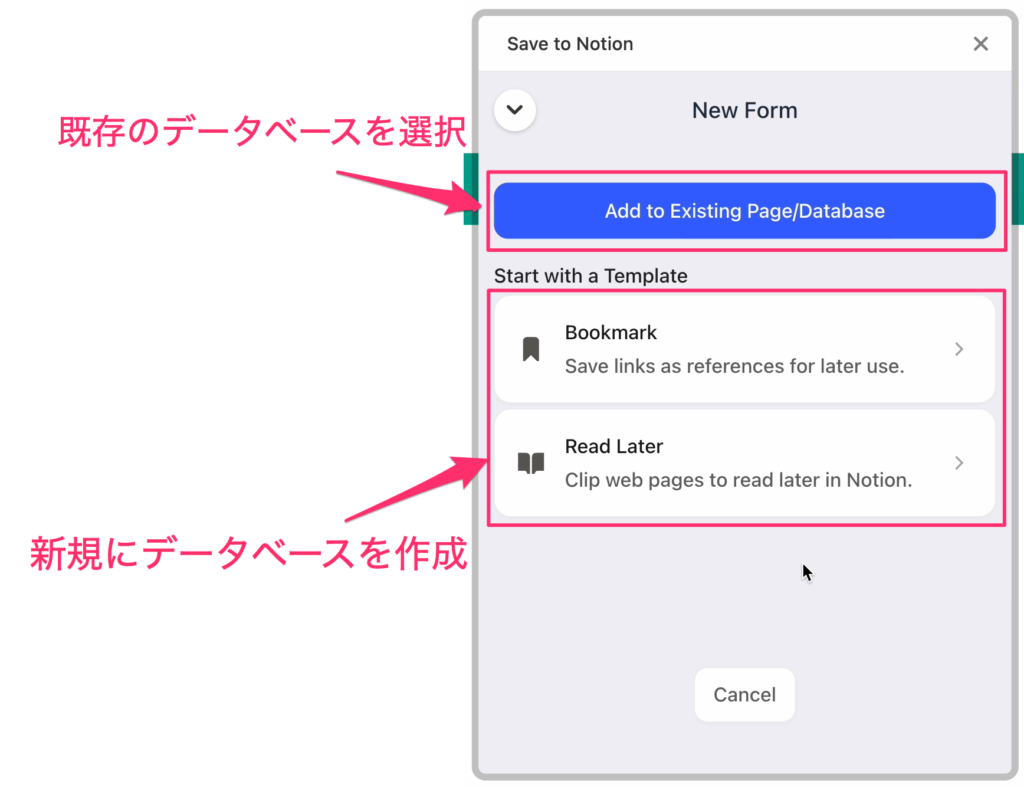Click "Clip web pages to read later" description
The height and width of the screenshot is (787, 1024).
coord(738,480)
